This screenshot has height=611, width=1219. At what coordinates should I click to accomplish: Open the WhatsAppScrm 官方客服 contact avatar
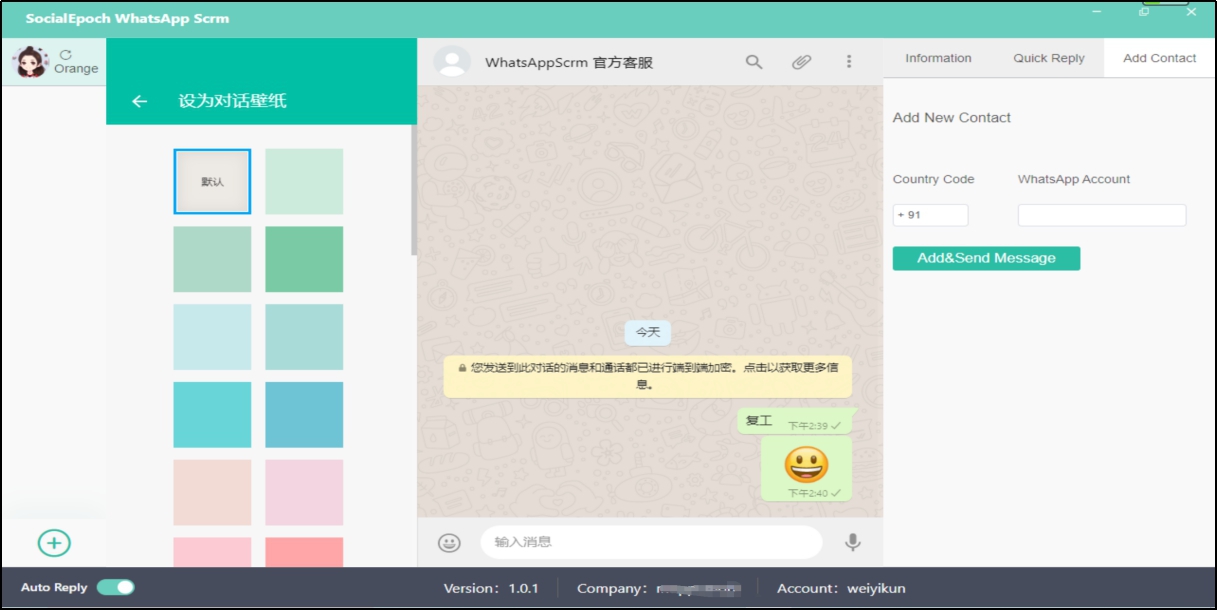[452, 62]
